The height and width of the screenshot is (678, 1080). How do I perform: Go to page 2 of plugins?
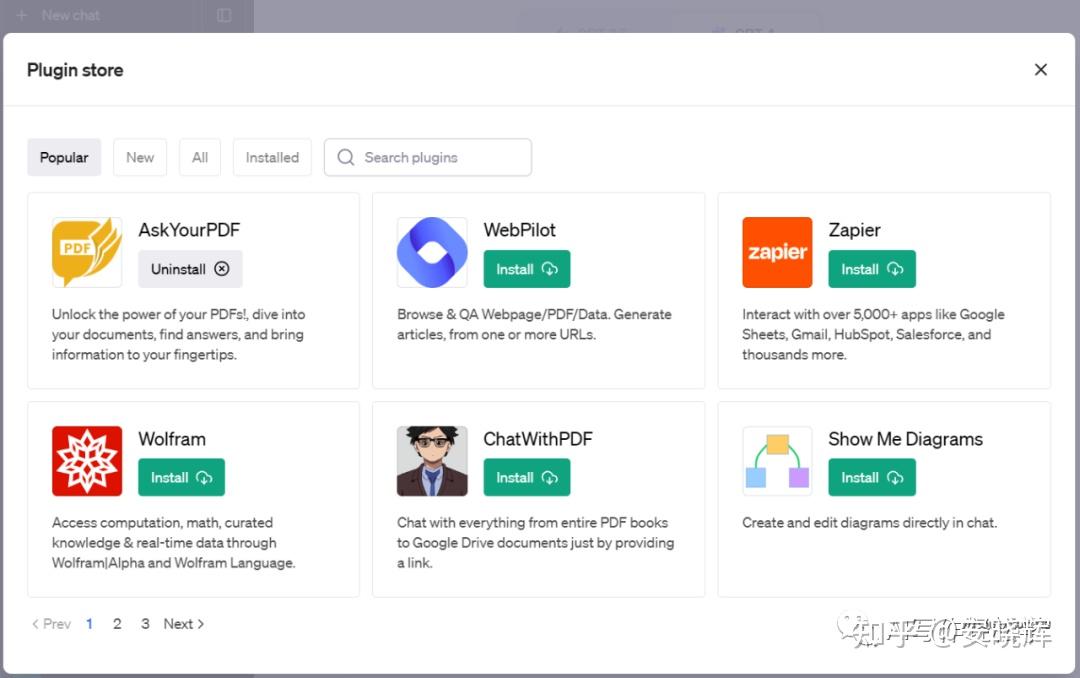[x=117, y=624]
